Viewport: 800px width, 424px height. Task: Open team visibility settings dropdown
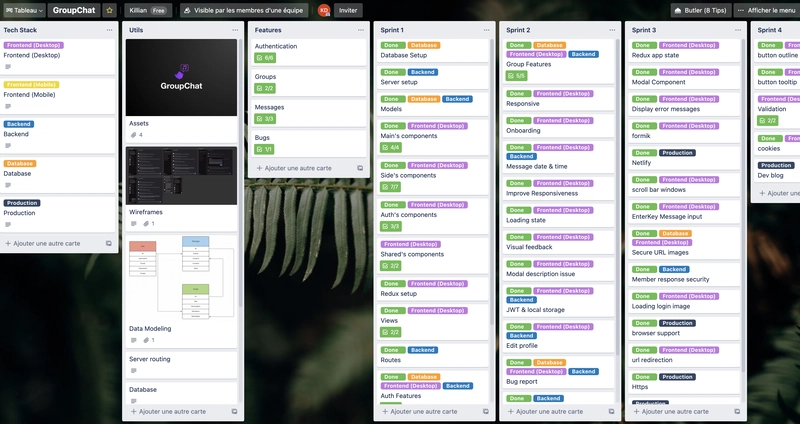[244, 10]
